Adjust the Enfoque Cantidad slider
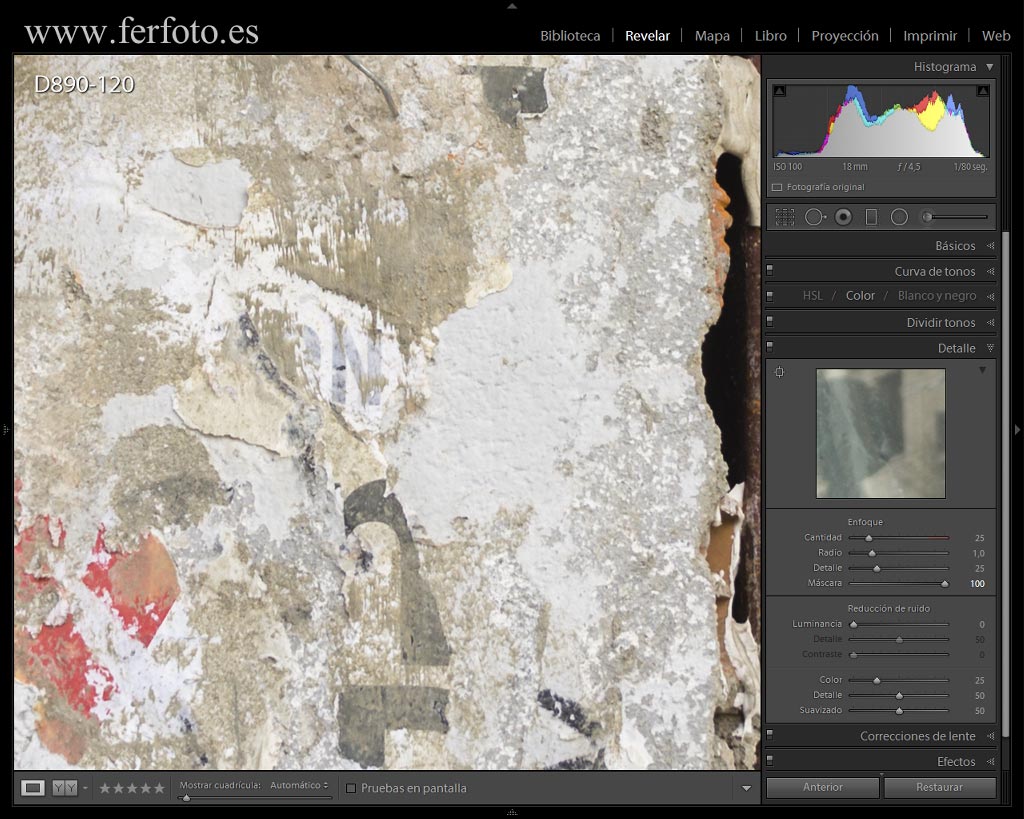 (869, 538)
